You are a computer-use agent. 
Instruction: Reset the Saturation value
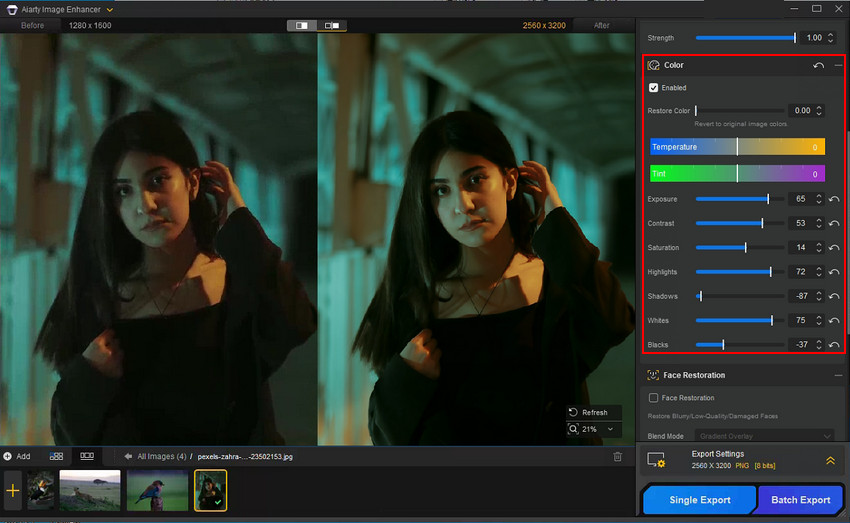[834, 248]
